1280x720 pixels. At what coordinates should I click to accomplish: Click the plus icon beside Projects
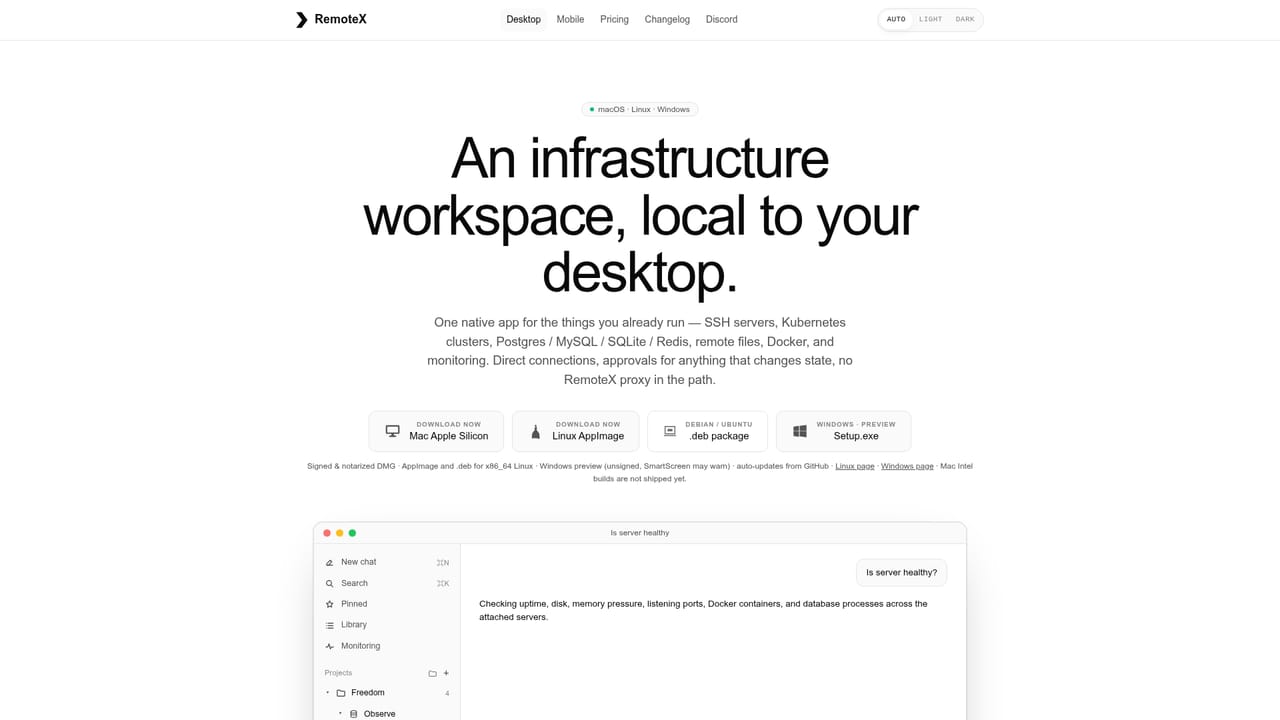pyautogui.click(x=446, y=673)
